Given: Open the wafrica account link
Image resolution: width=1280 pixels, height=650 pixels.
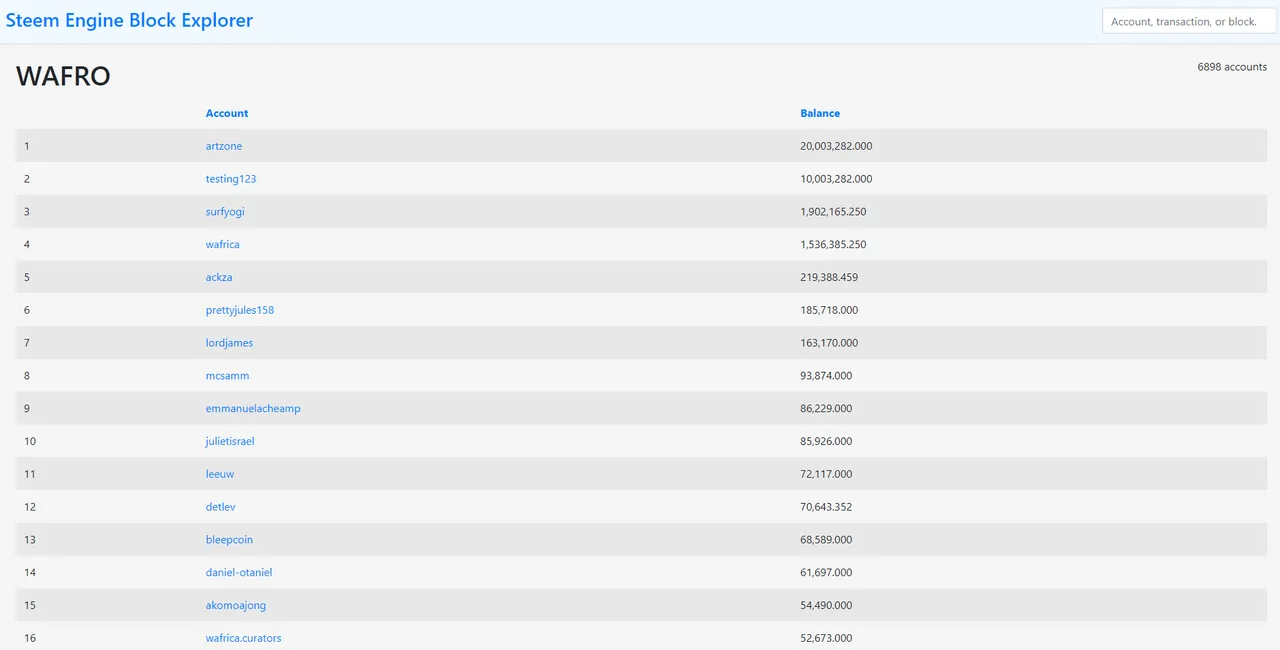Looking at the screenshot, I should click(x=223, y=245).
